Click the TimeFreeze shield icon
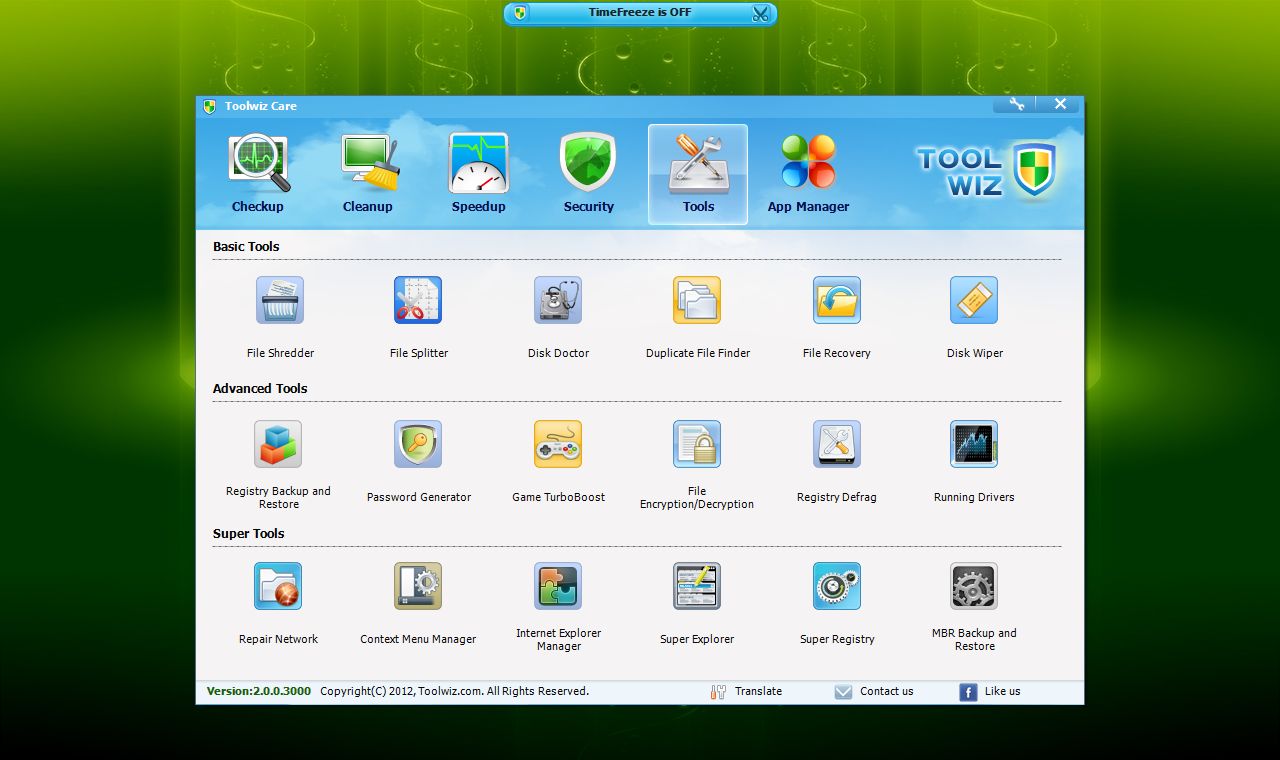1280x760 pixels. pos(520,13)
